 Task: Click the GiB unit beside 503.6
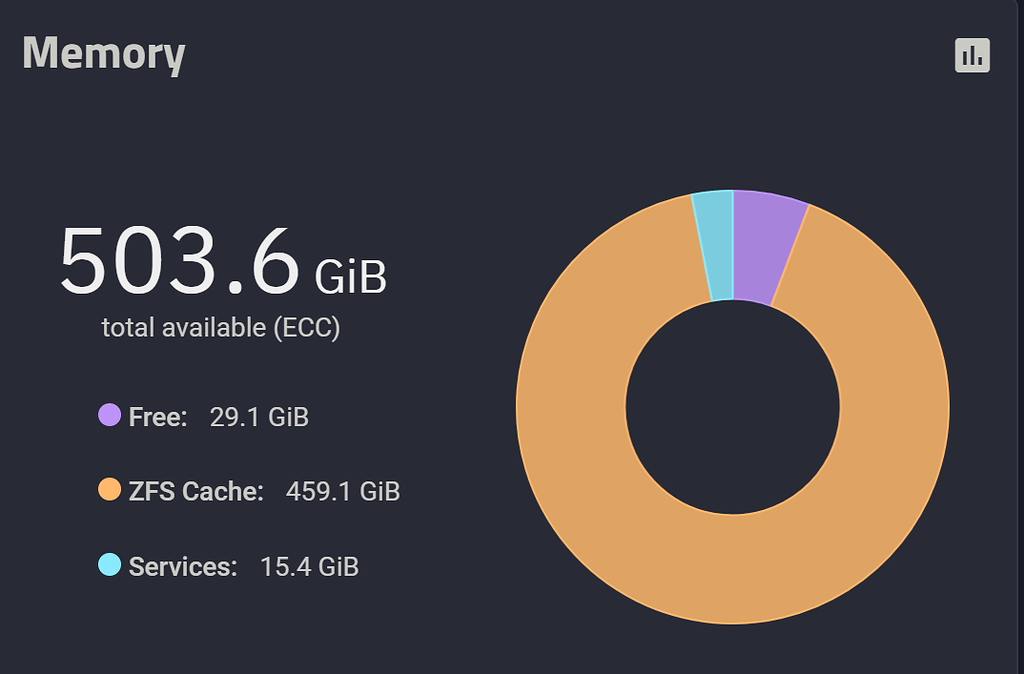pyautogui.click(x=350, y=277)
